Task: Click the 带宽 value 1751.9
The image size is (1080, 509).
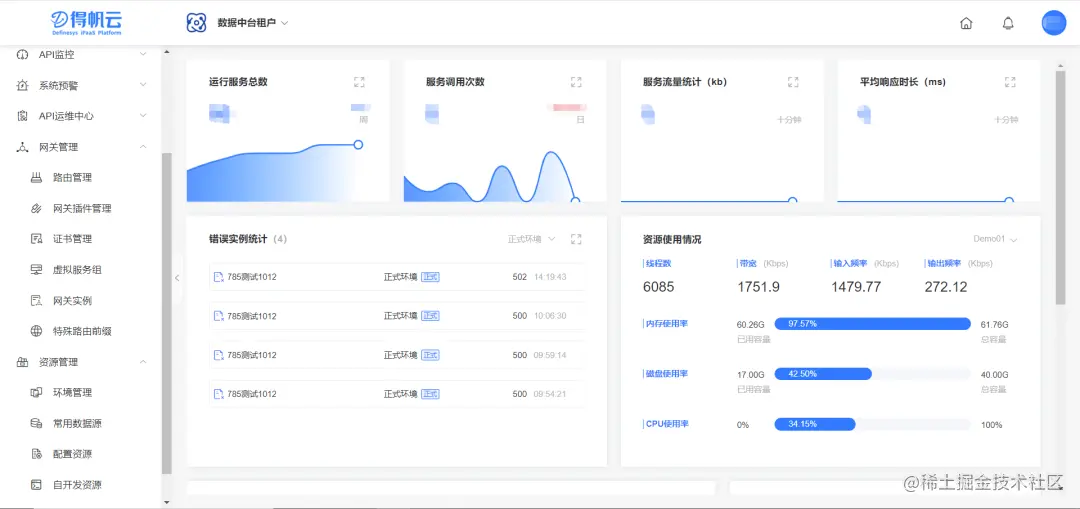Action: [758, 287]
